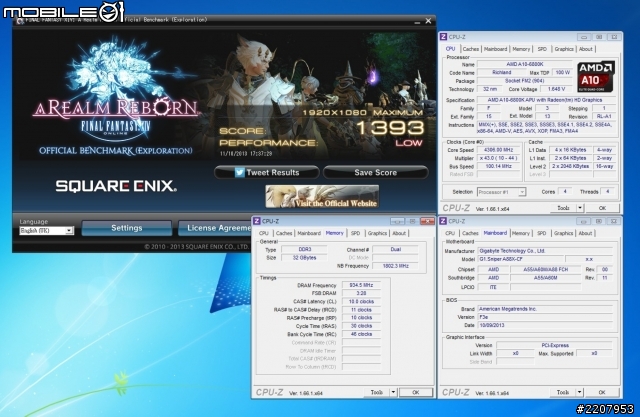Select About tab in the Mainboard CPU-Z window
640x417 pixels.
(x=585, y=233)
